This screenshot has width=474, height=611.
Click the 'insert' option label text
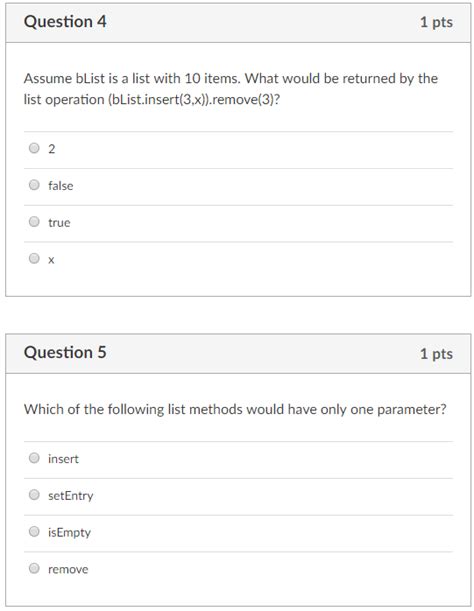pos(63,459)
